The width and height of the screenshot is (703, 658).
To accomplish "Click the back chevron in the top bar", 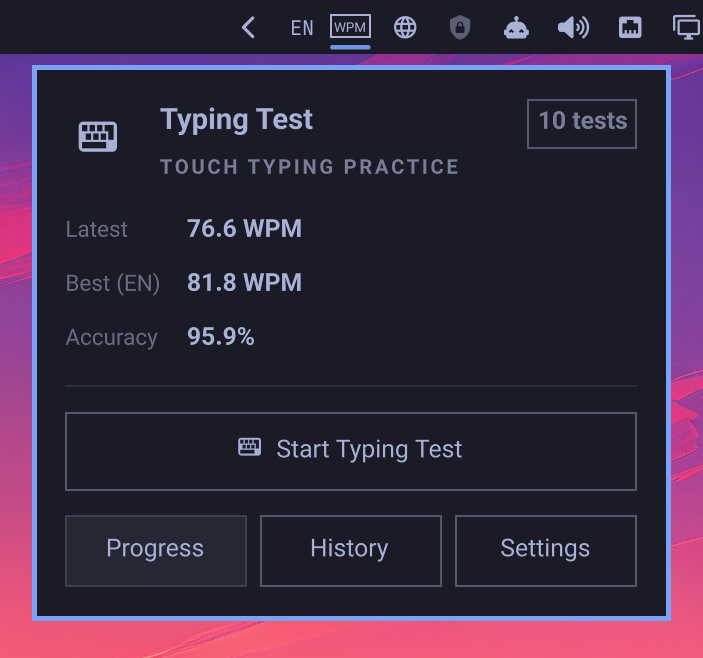I will pos(248,28).
